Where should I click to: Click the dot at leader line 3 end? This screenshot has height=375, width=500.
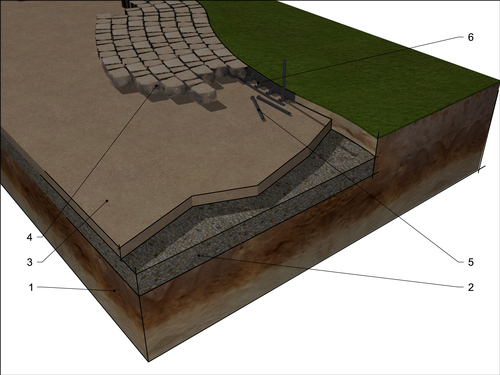(107, 201)
